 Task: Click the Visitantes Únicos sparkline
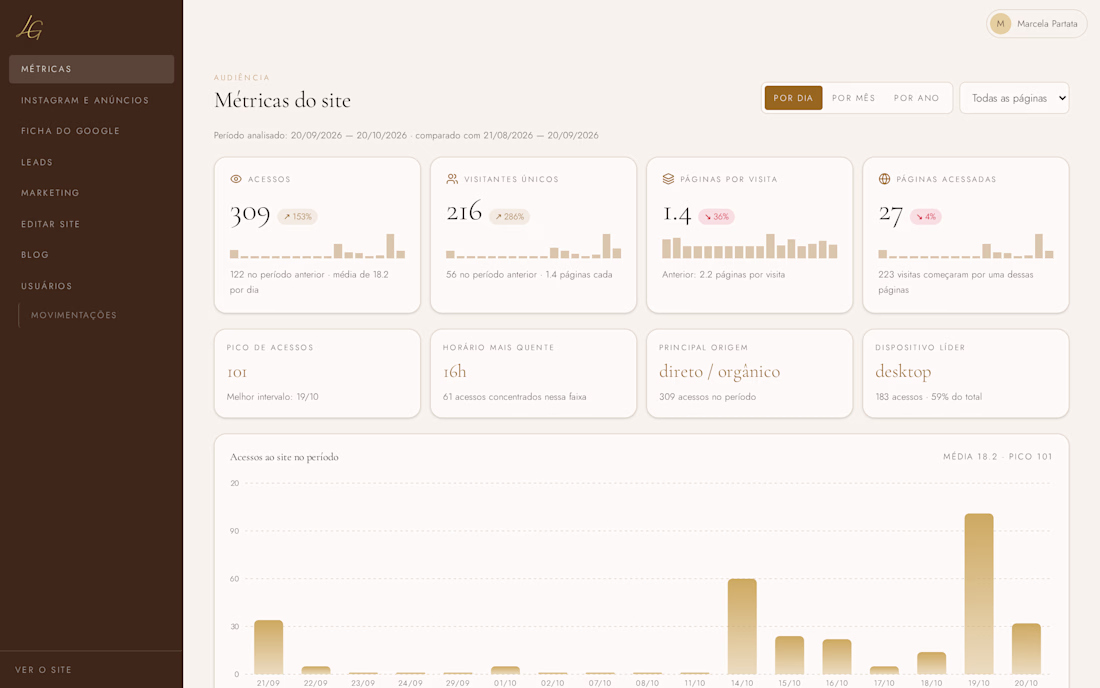coord(533,246)
